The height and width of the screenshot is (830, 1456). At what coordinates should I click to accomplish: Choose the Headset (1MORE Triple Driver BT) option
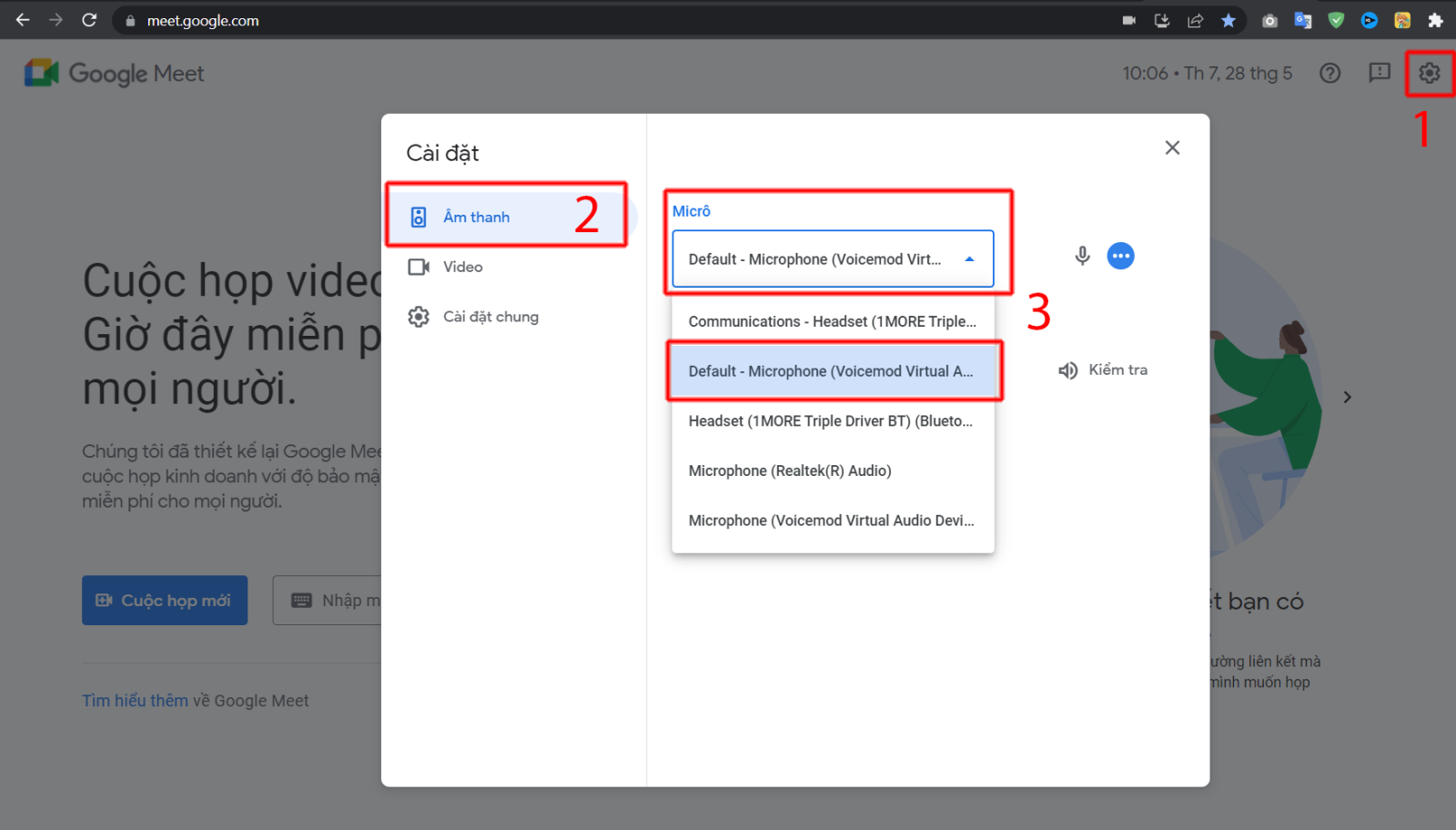click(x=830, y=420)
